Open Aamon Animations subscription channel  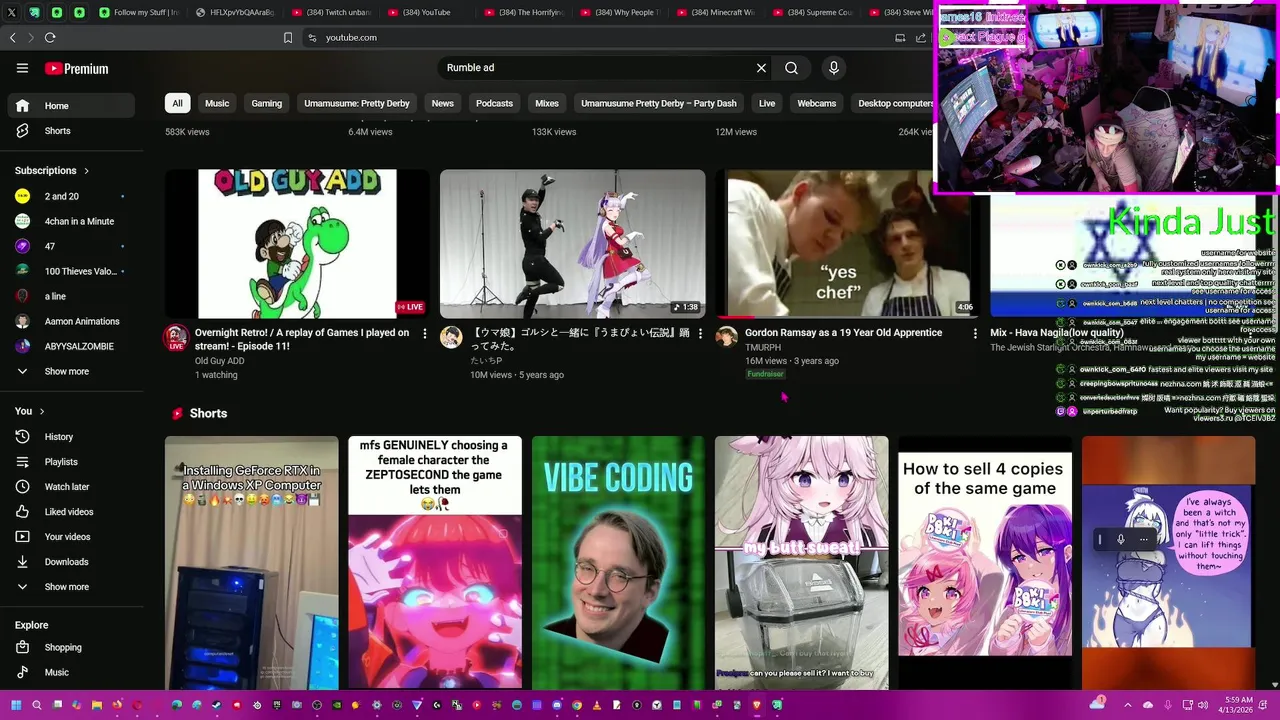coord(71,322)
